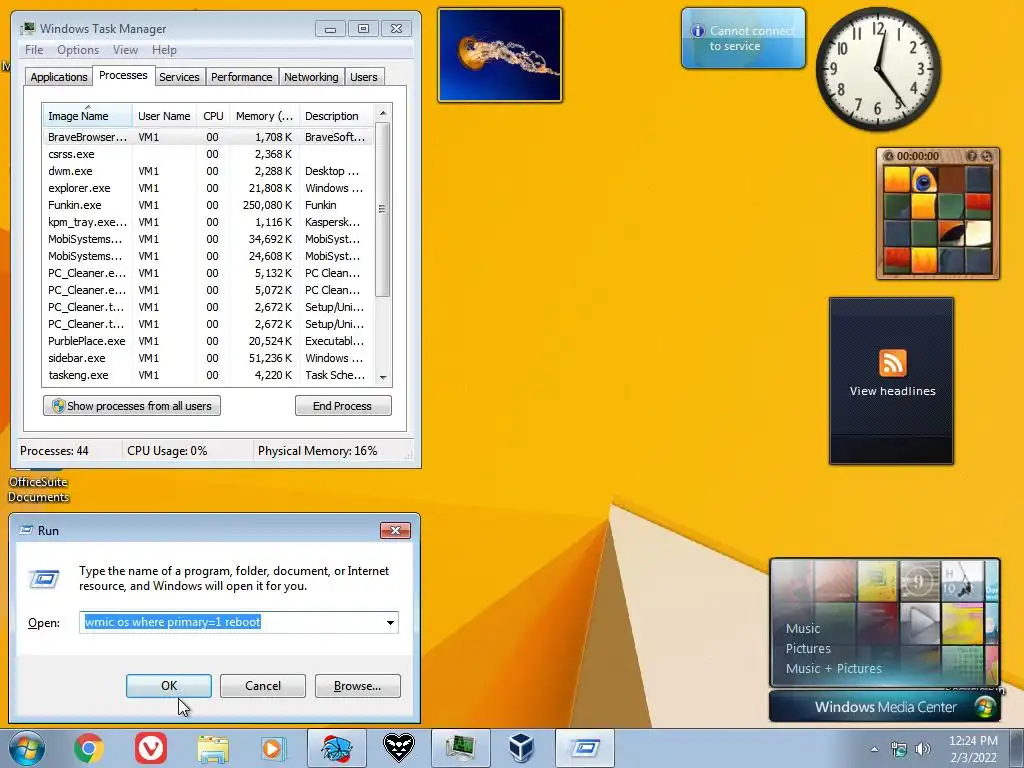The image size is (1024, 768).
Task: Show the solved picture in puzzle gadget
Action: pyautogui.click(x=971, y=156)
